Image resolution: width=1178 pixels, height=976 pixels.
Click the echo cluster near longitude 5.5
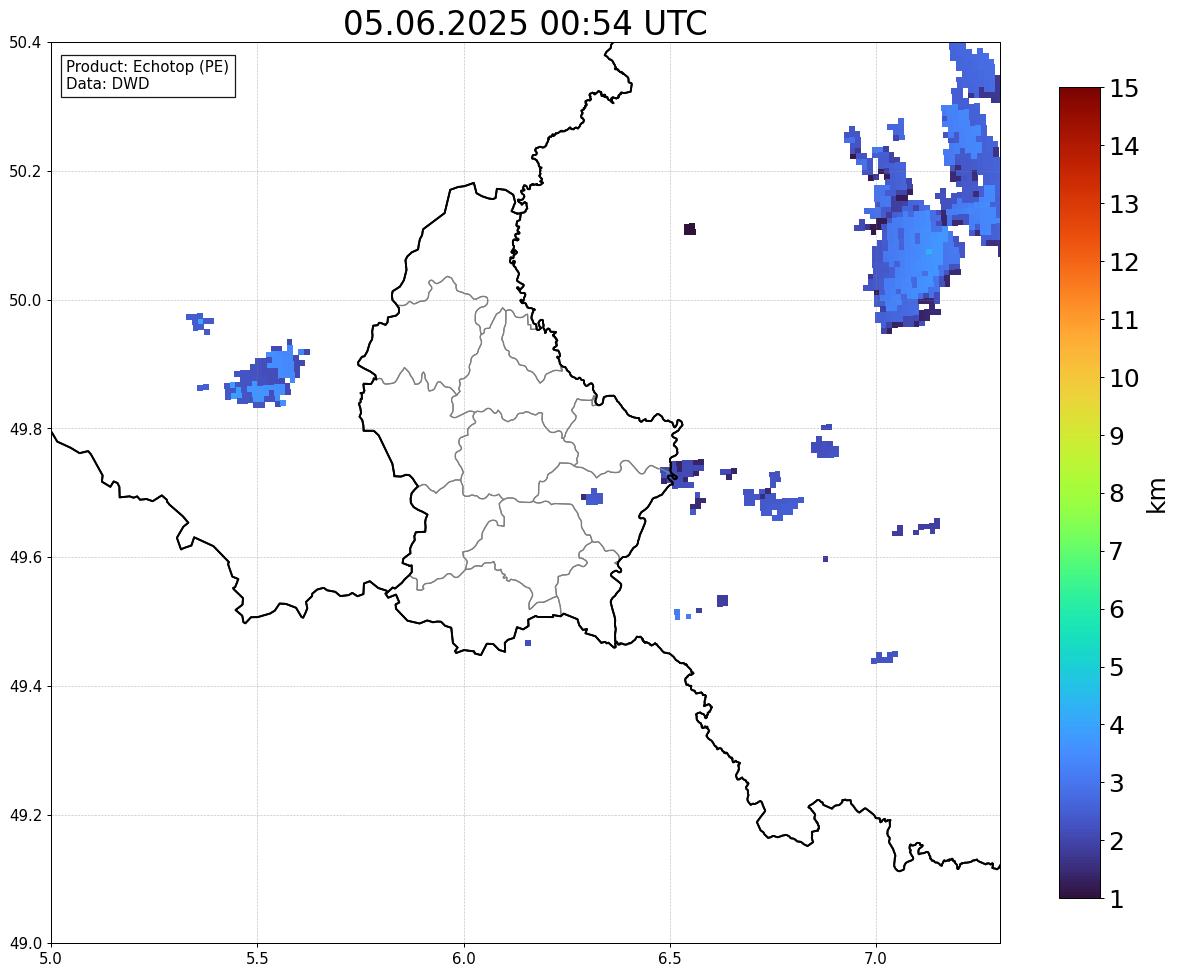pos(267,374)
